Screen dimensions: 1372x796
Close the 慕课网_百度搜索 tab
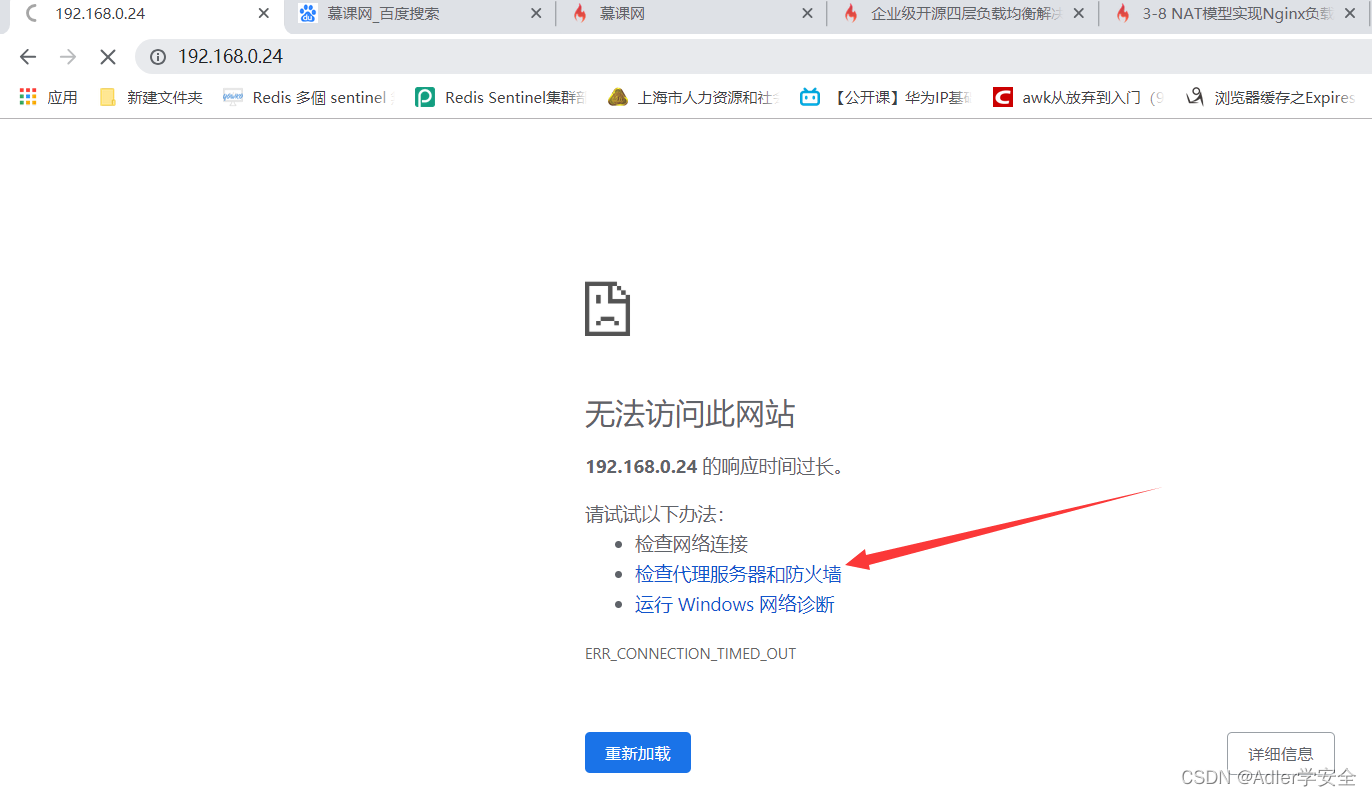(x=536, y=14)
